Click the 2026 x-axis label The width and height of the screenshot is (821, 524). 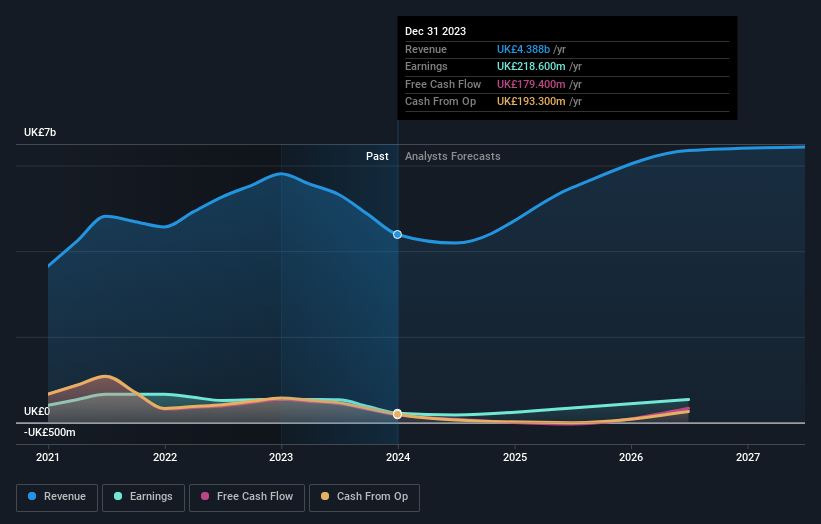(x=631, y=458)
